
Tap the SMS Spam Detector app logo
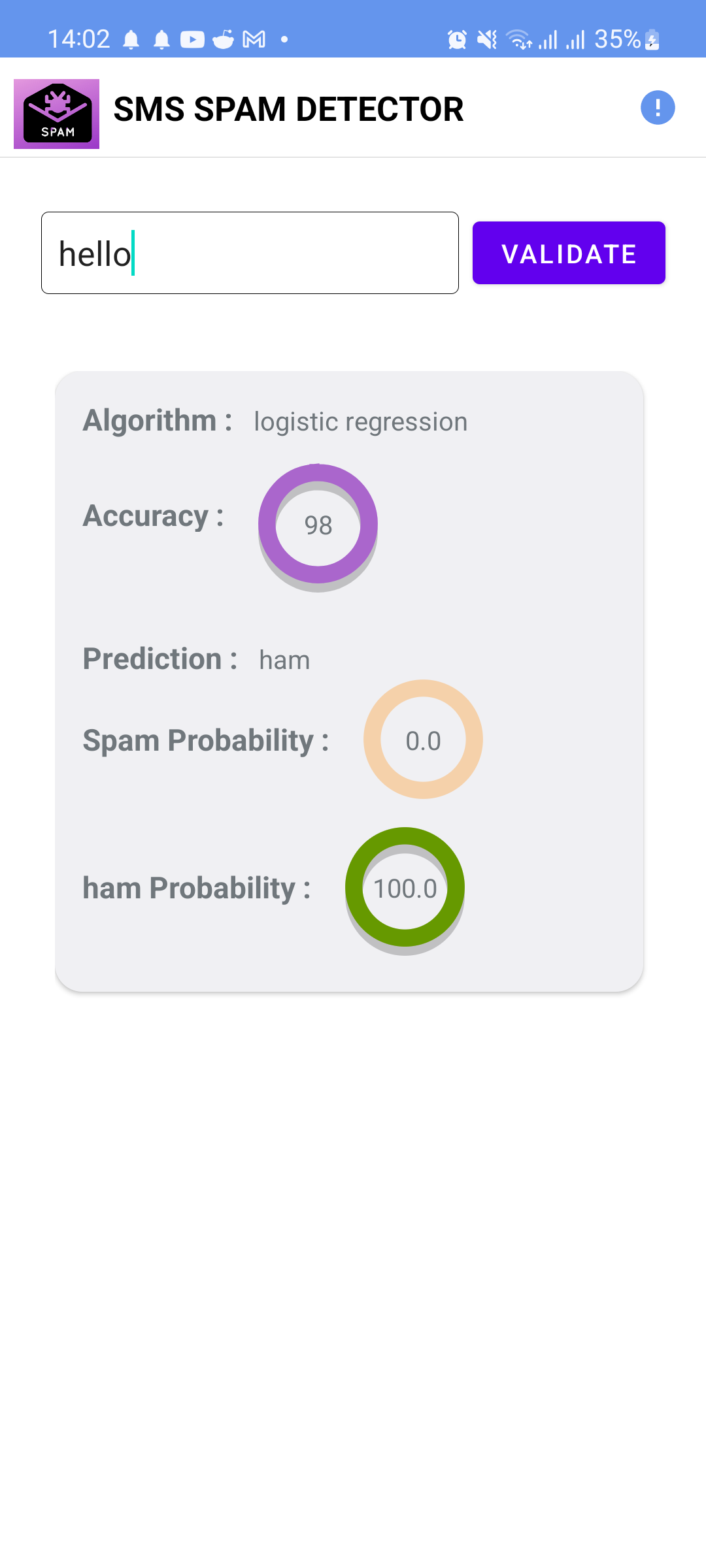coord(56,111)
